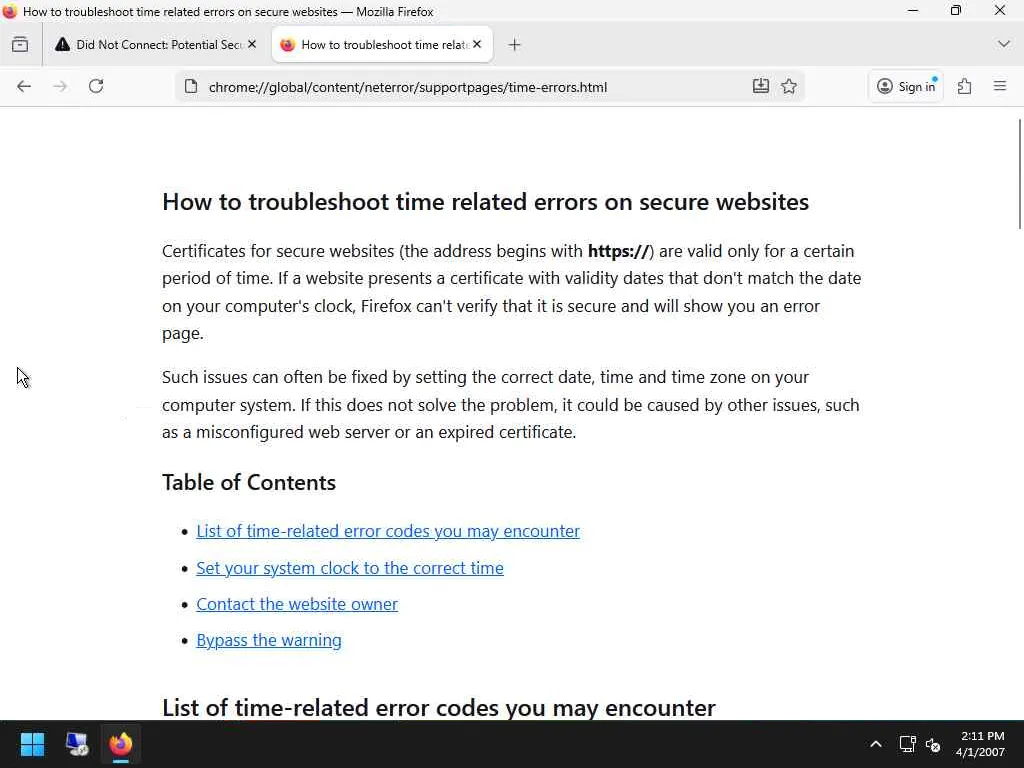Open Firefox View tab list icon
The image size is (1024, 768).
(x=20, y=44)
